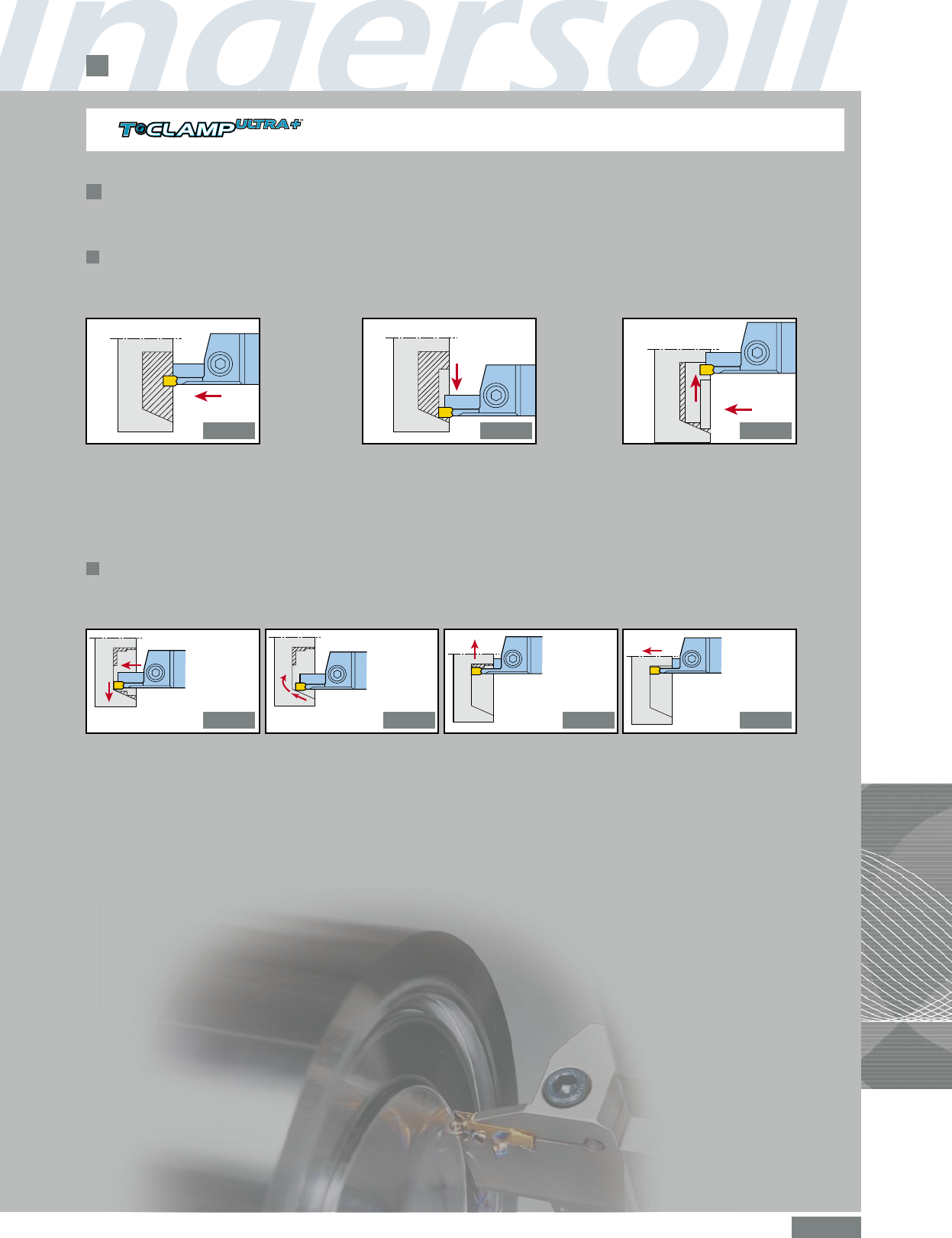Select the small diagram with a single upward arrow
The width and height of the screenshot is (952, 1238).
[x=531, y=681]
